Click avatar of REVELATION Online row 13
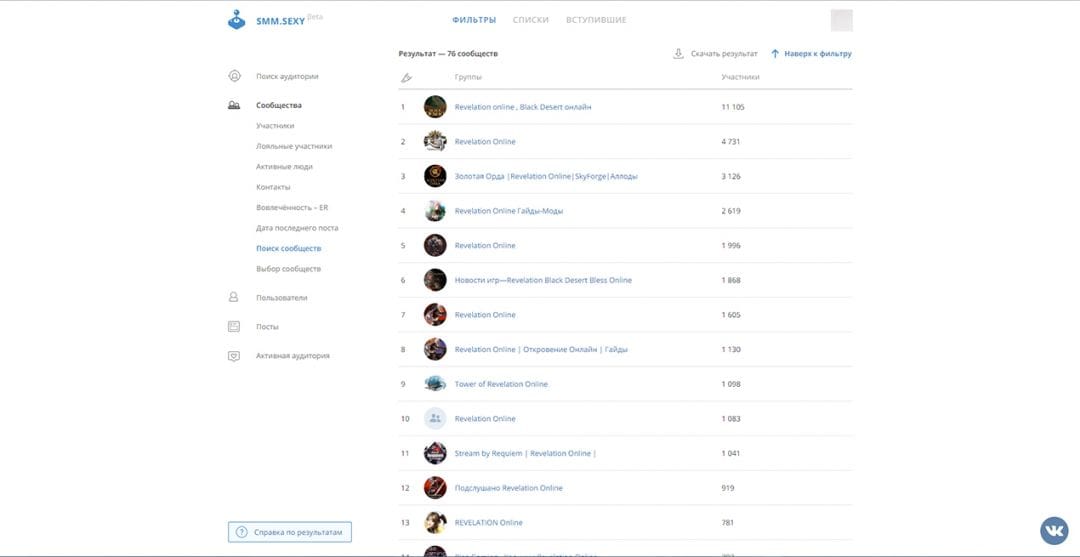This screenshot has height=557, width=1080. tap(435, 523)
